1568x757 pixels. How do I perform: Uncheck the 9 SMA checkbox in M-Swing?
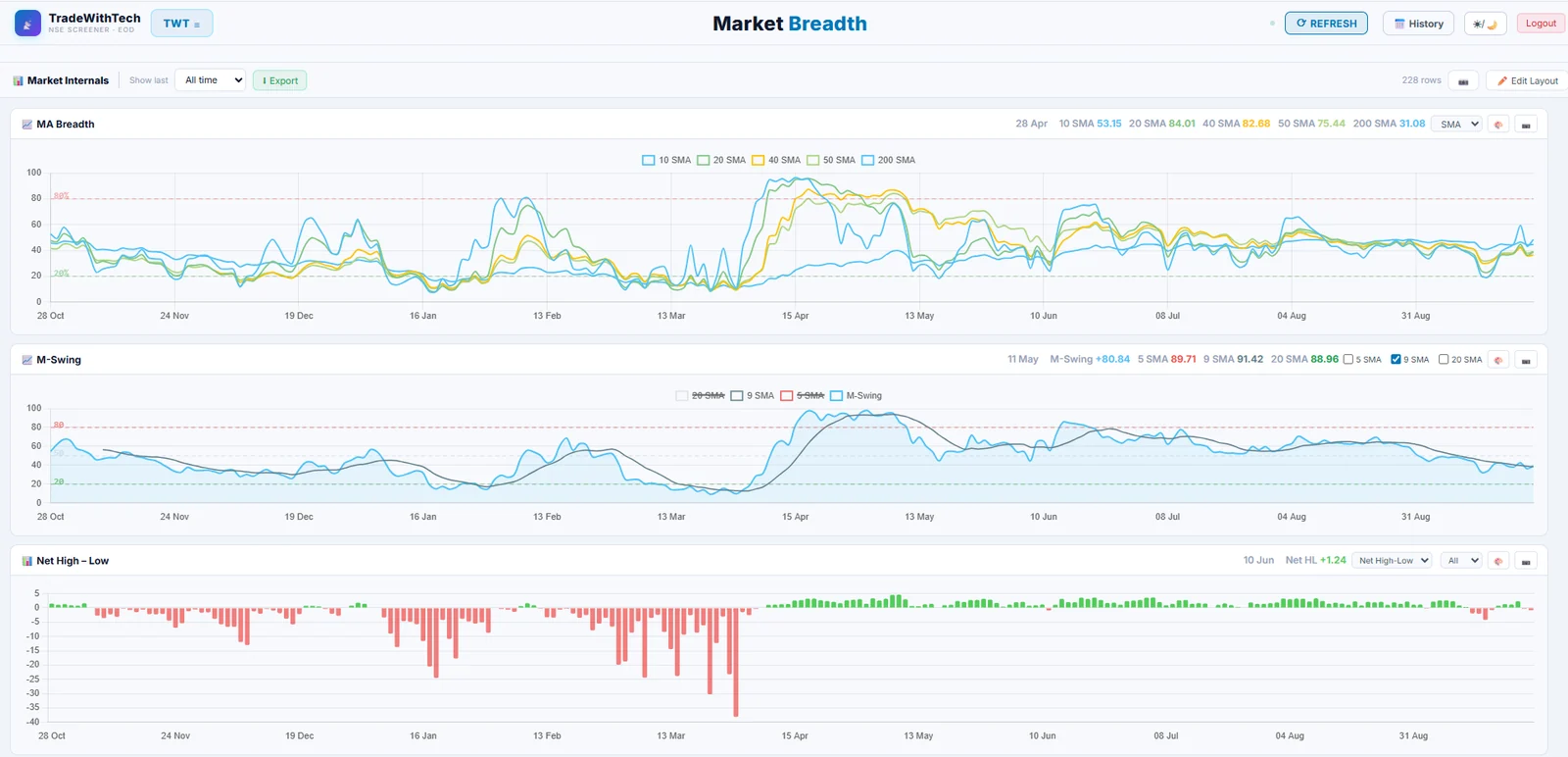[x=1396, y=360]
